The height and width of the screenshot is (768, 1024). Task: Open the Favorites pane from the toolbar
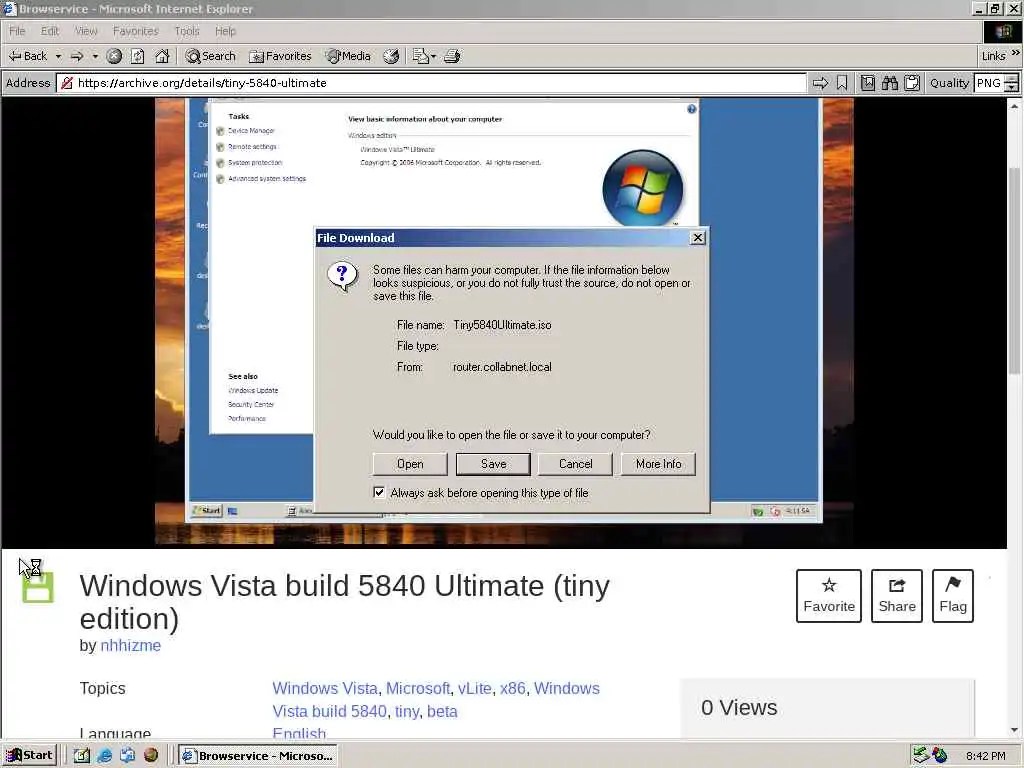point(280,56)
